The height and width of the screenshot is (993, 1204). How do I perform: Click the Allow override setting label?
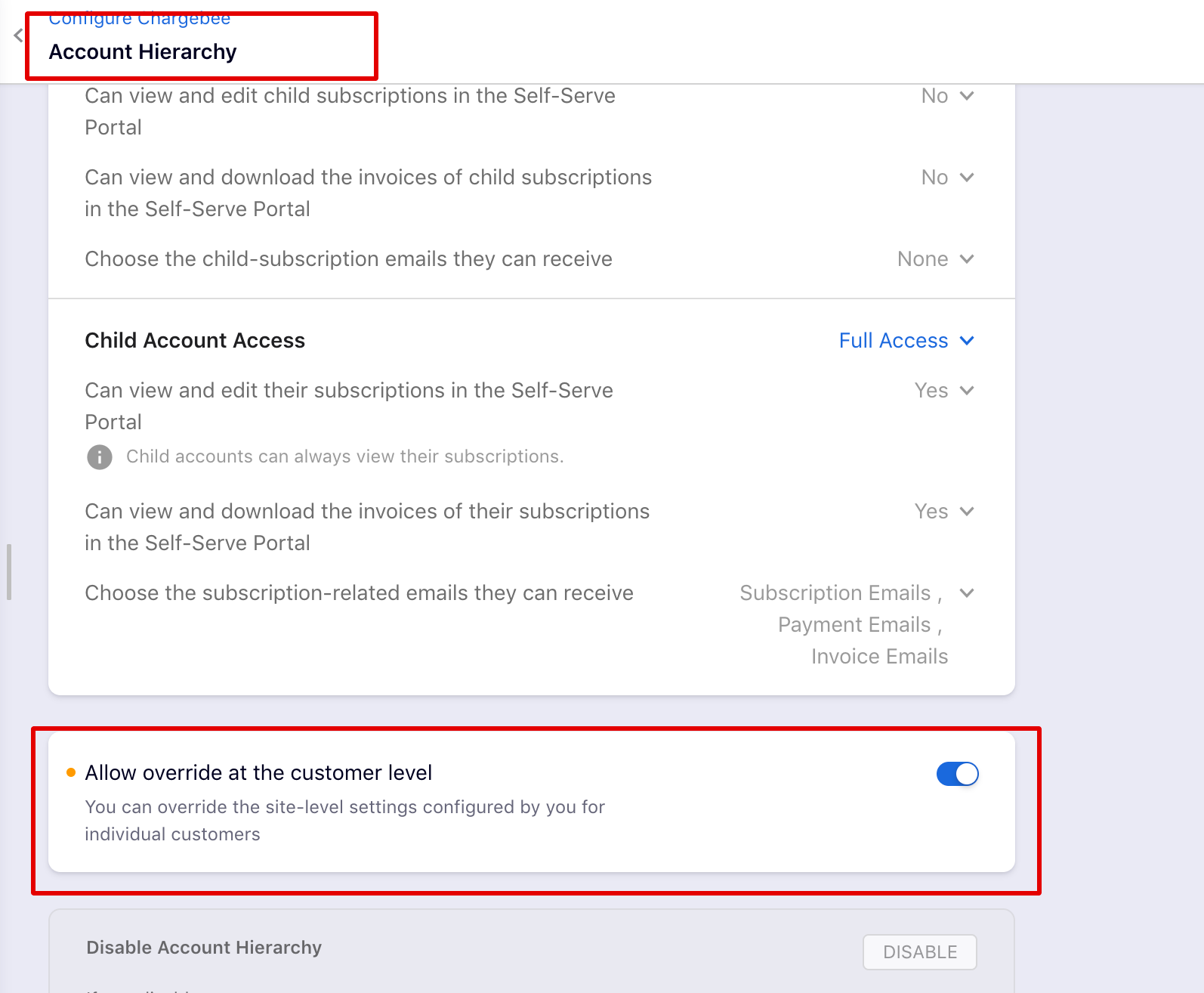pyautogui.click(x=258, y=772)
